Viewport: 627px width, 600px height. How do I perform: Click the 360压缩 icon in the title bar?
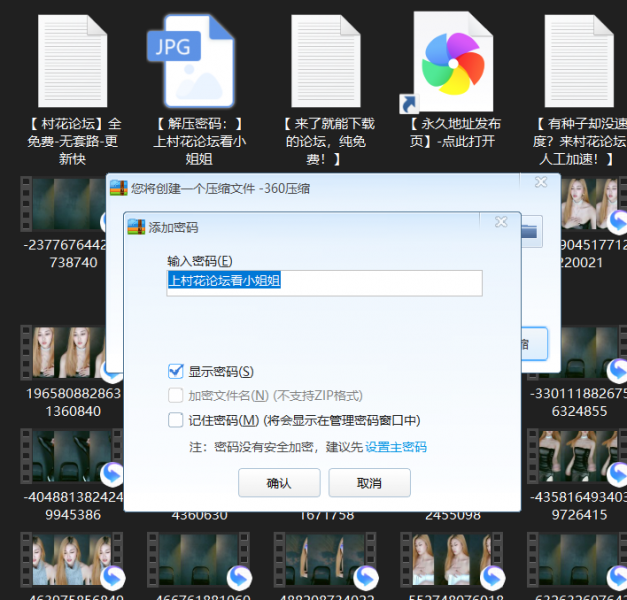[119, 187]
